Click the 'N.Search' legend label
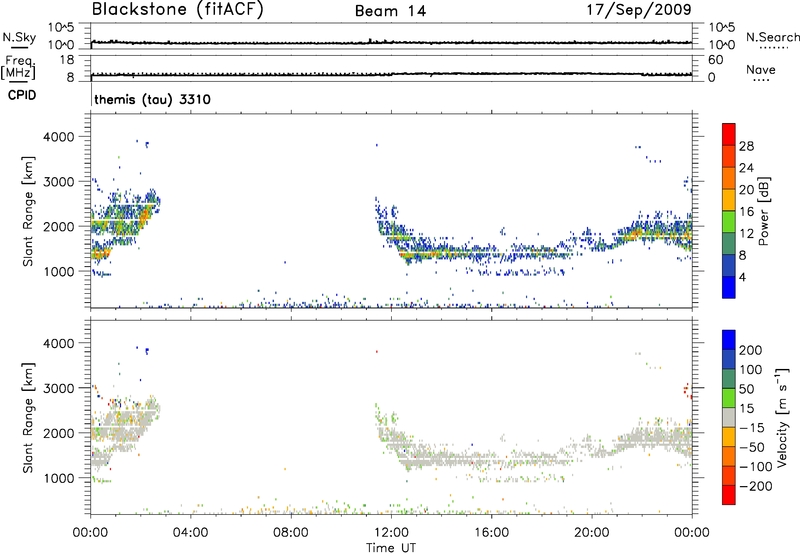Screen dimensions: 800x554 (x=772, y=37)
